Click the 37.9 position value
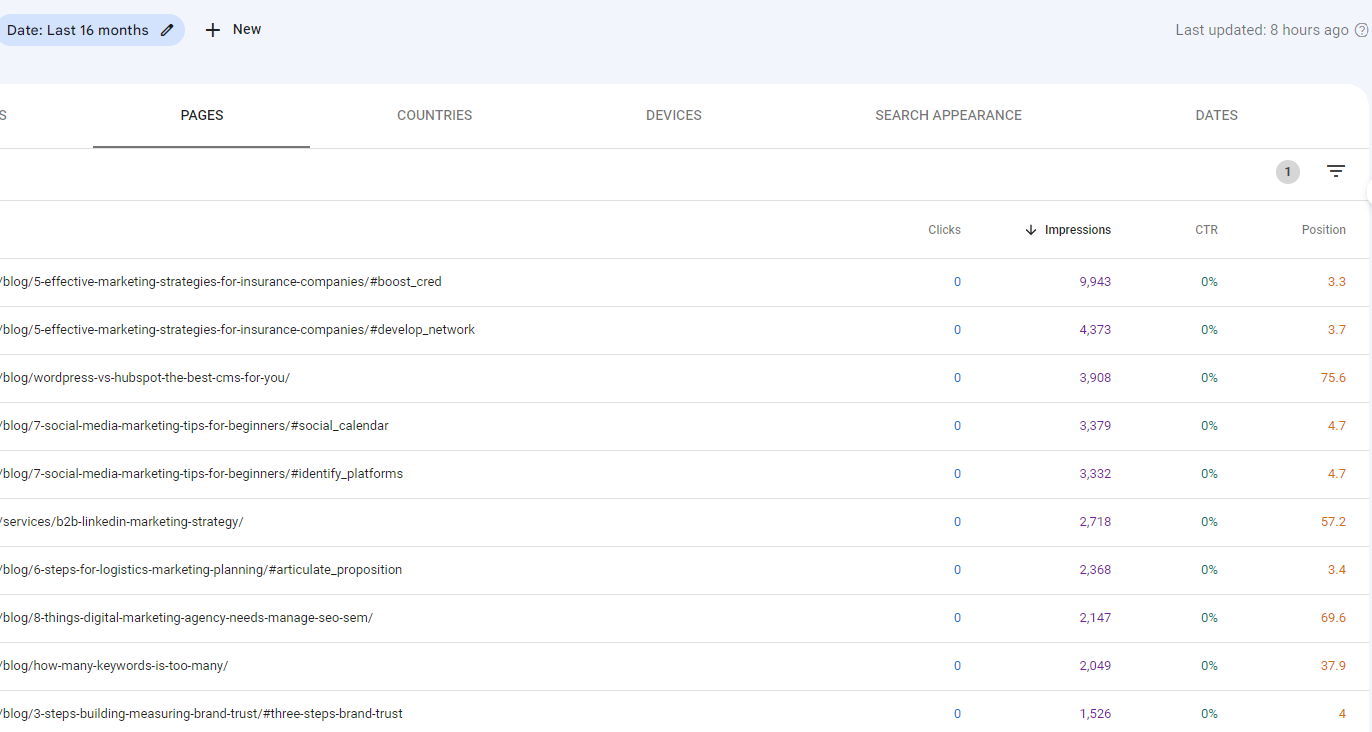The width and height of the screenshot is (1372, 732). click(x=1333, y=666)
